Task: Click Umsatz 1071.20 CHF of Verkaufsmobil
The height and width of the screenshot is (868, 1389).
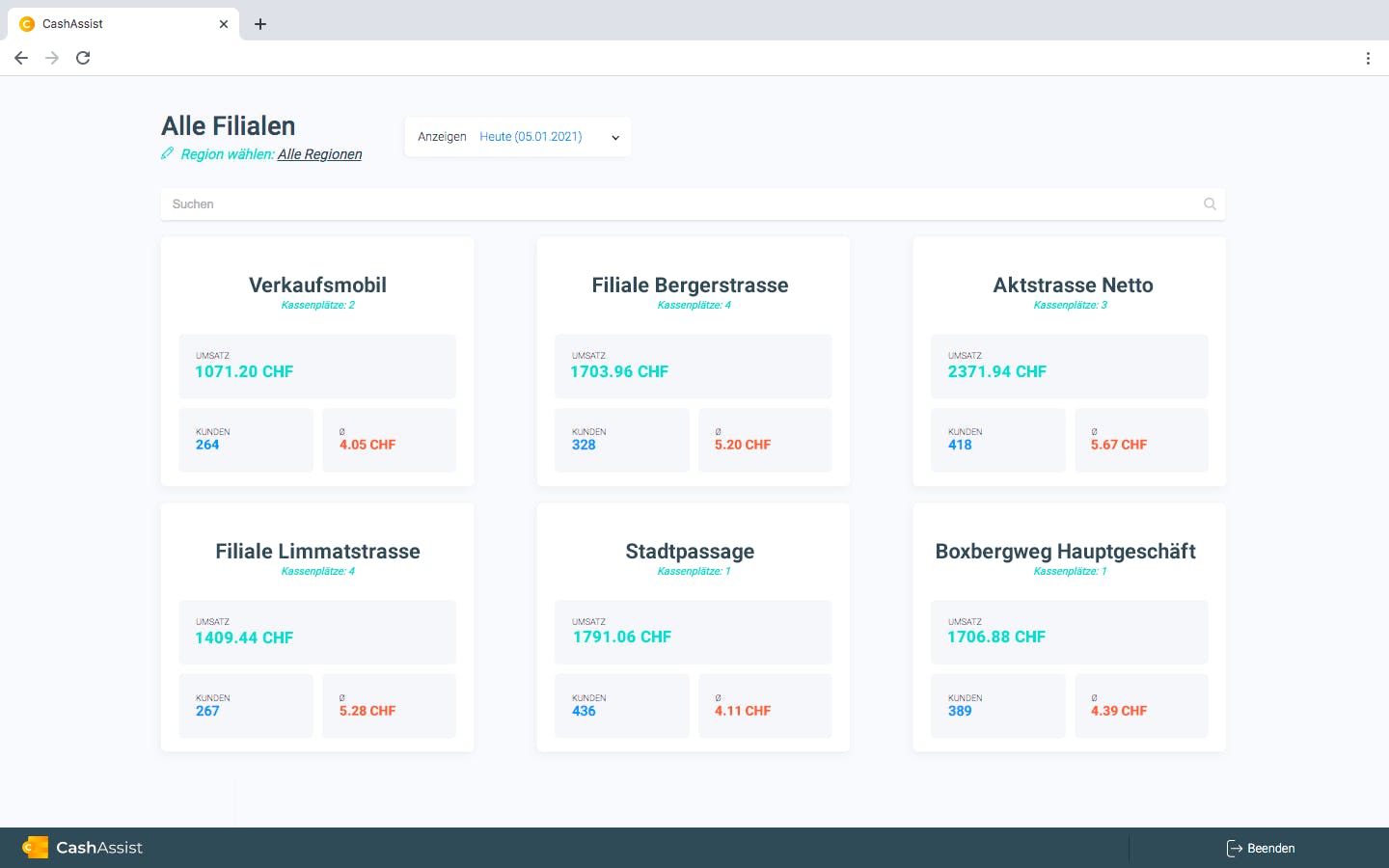Action: click(244, 371)
